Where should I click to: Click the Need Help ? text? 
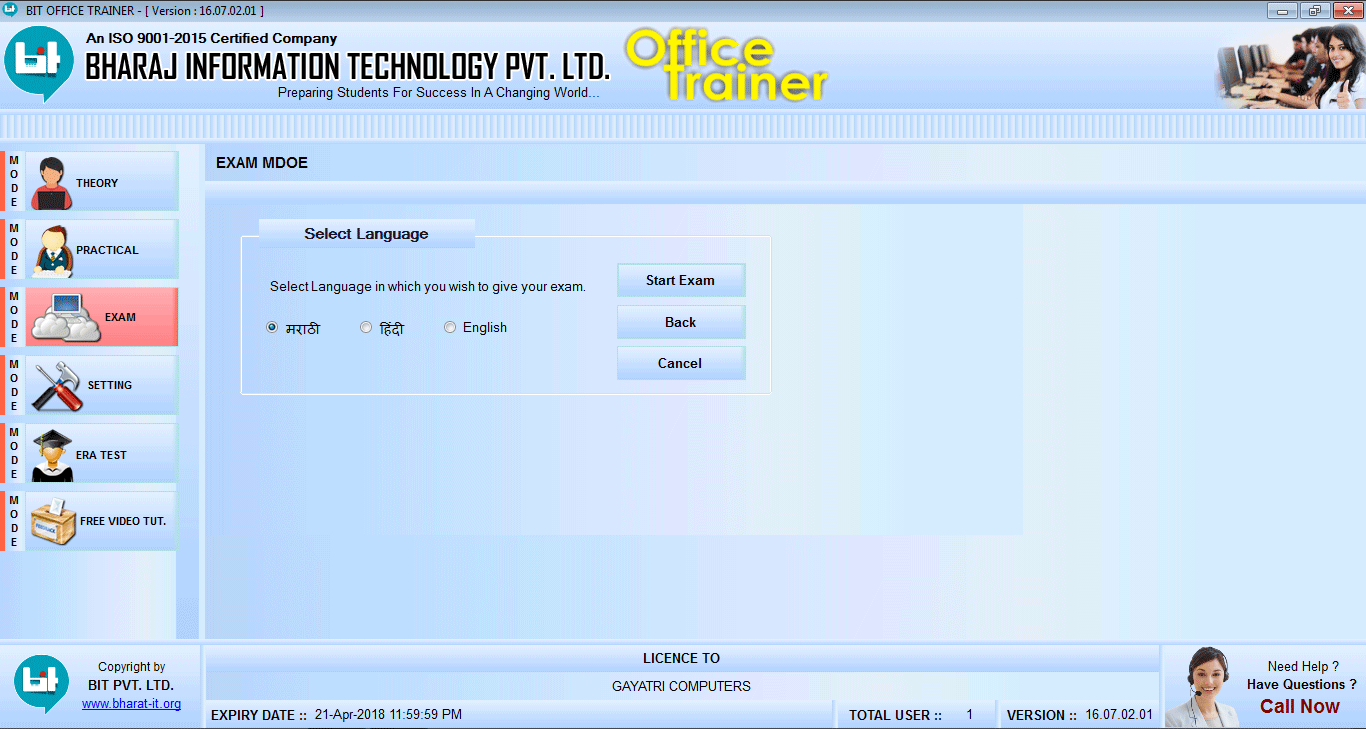1303,666
